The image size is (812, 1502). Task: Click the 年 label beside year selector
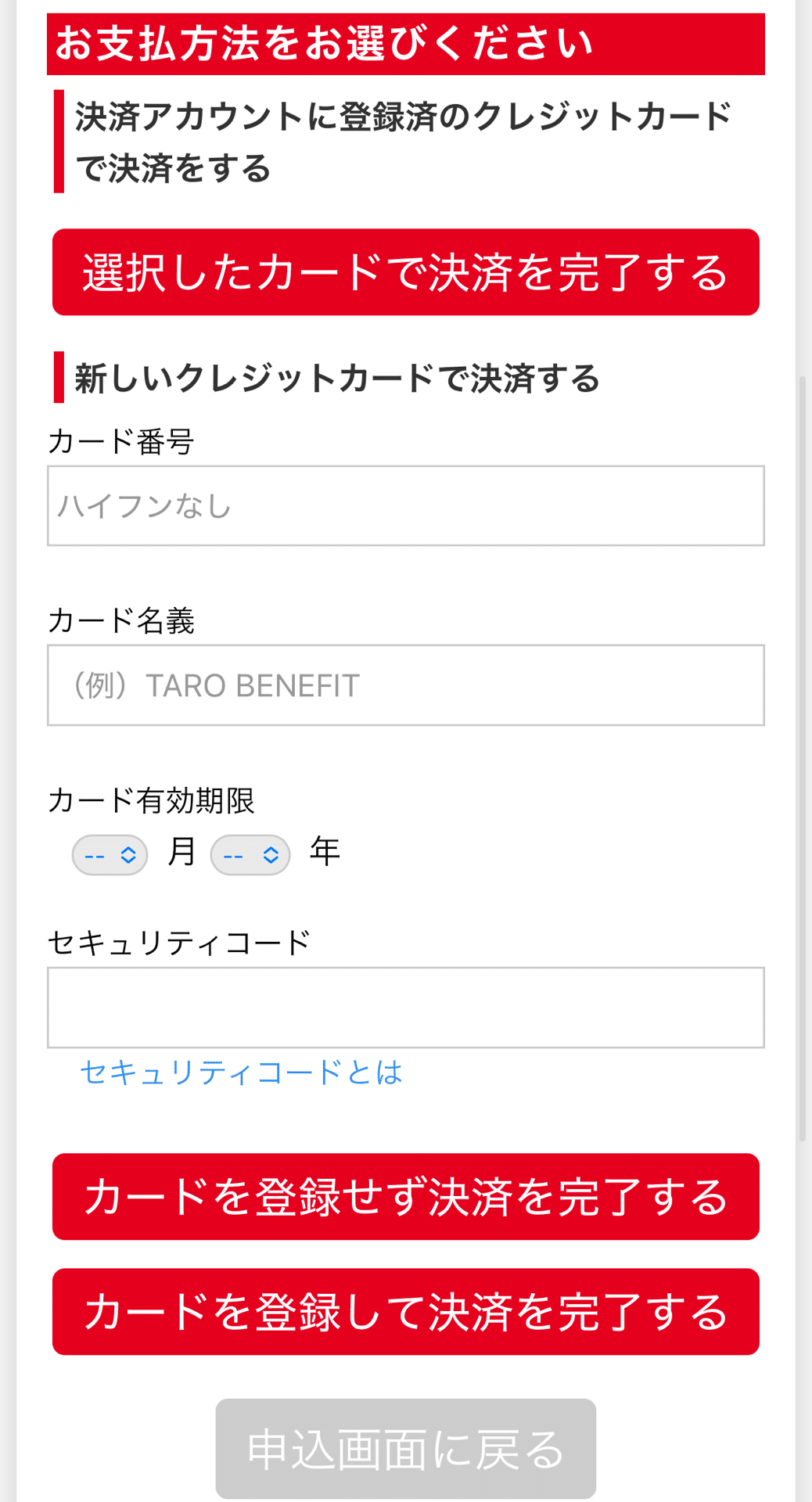(x=325, y=851)
